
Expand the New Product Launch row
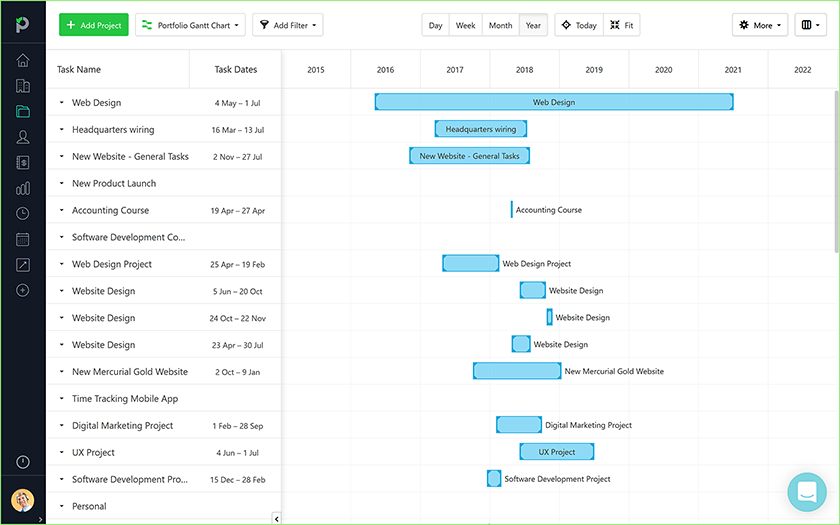[x=62, y=183]
